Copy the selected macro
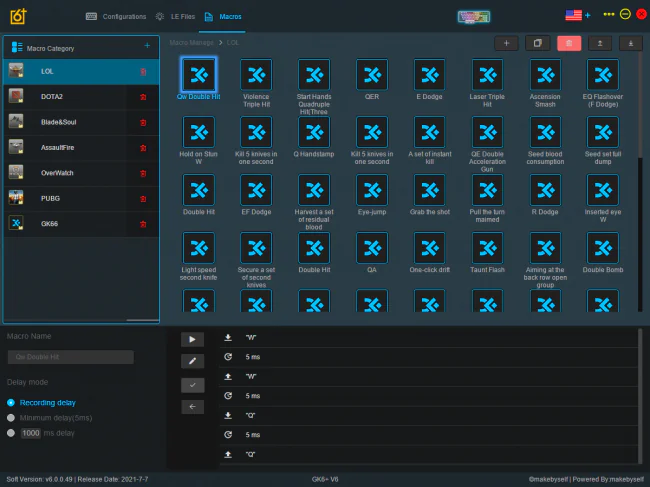 coord(538,43)
